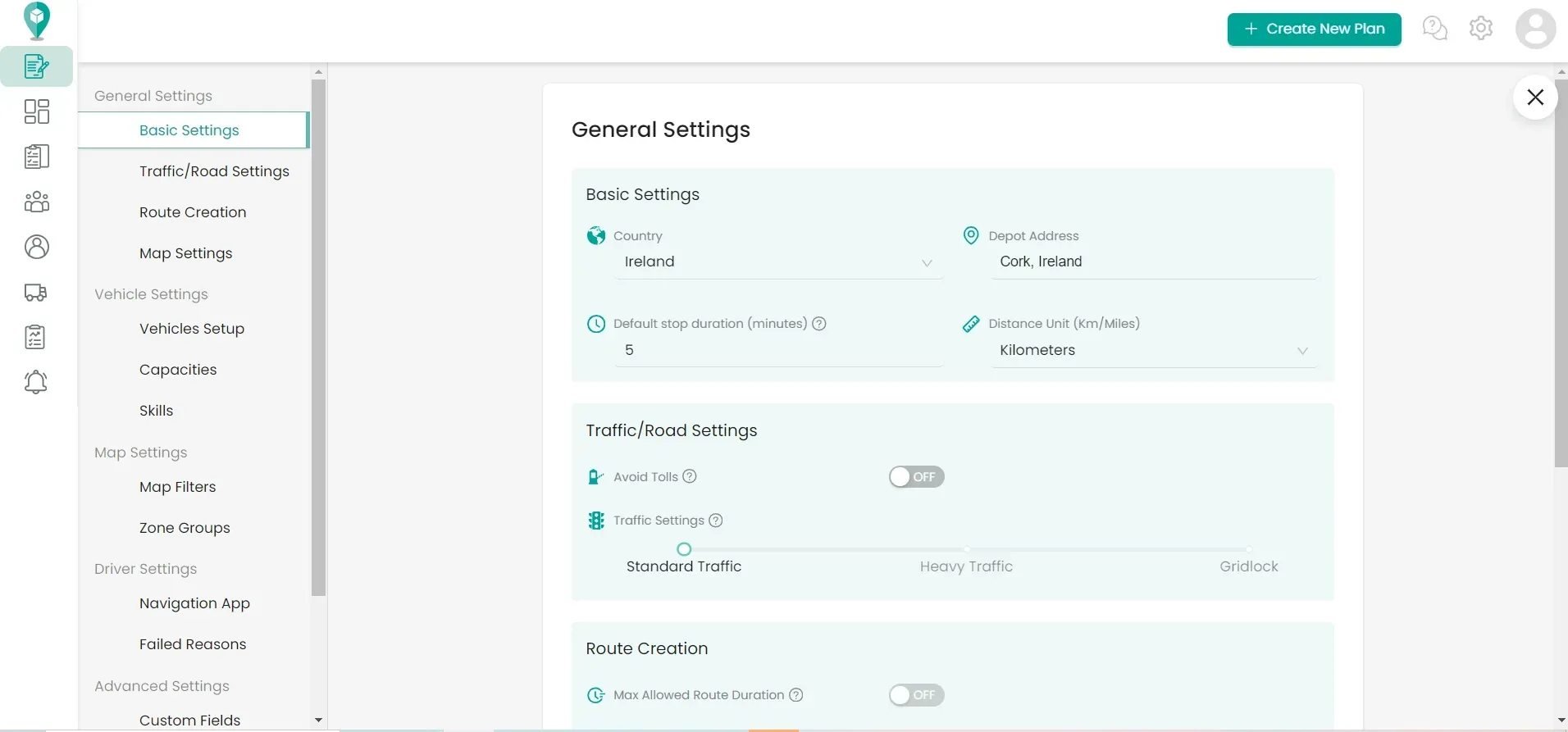Enable Max Allowed Route Duration toggle
1568x732 pixels.
916,695
